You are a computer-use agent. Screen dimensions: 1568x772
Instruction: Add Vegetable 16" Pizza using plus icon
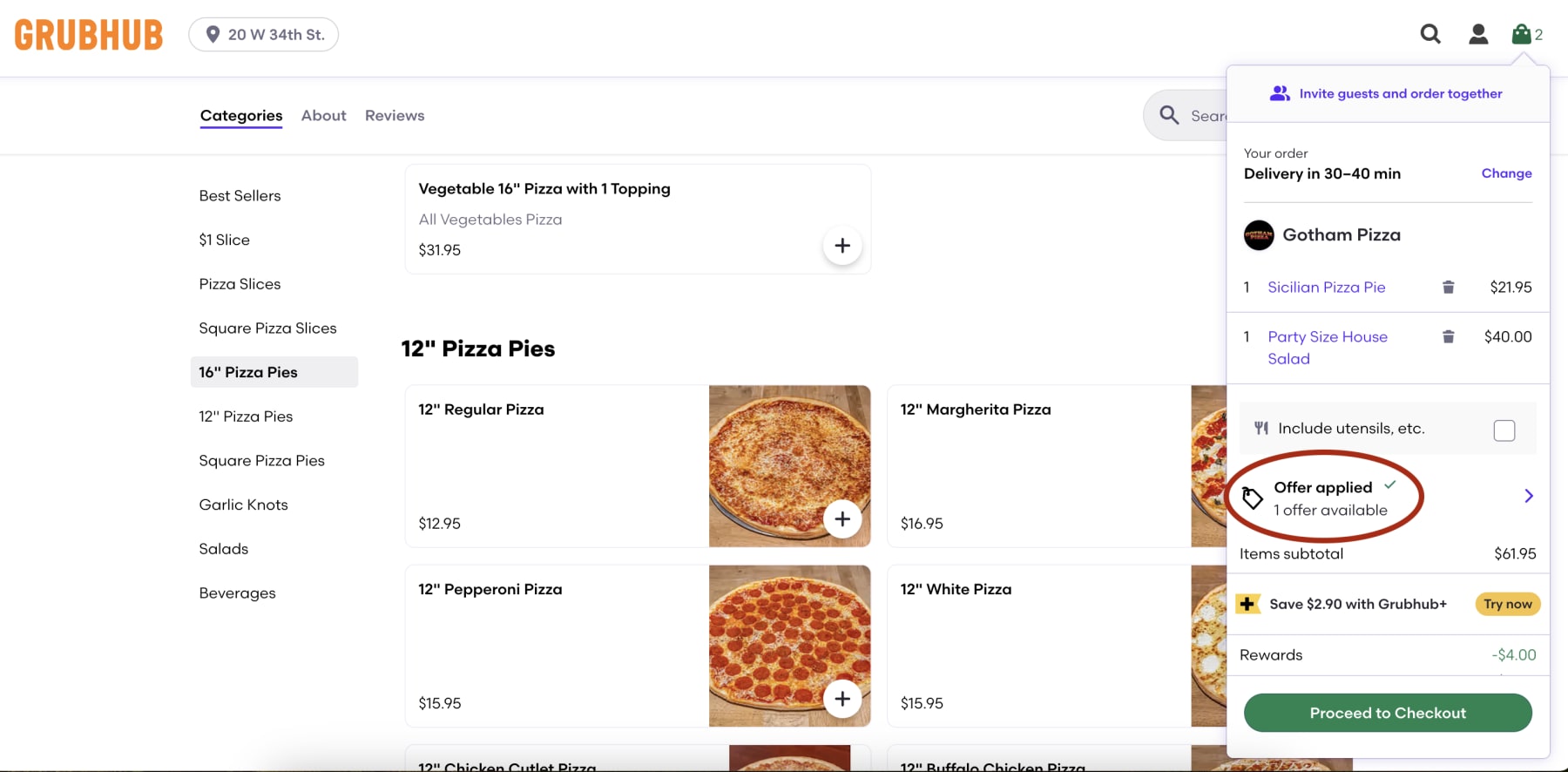(842, 247)
